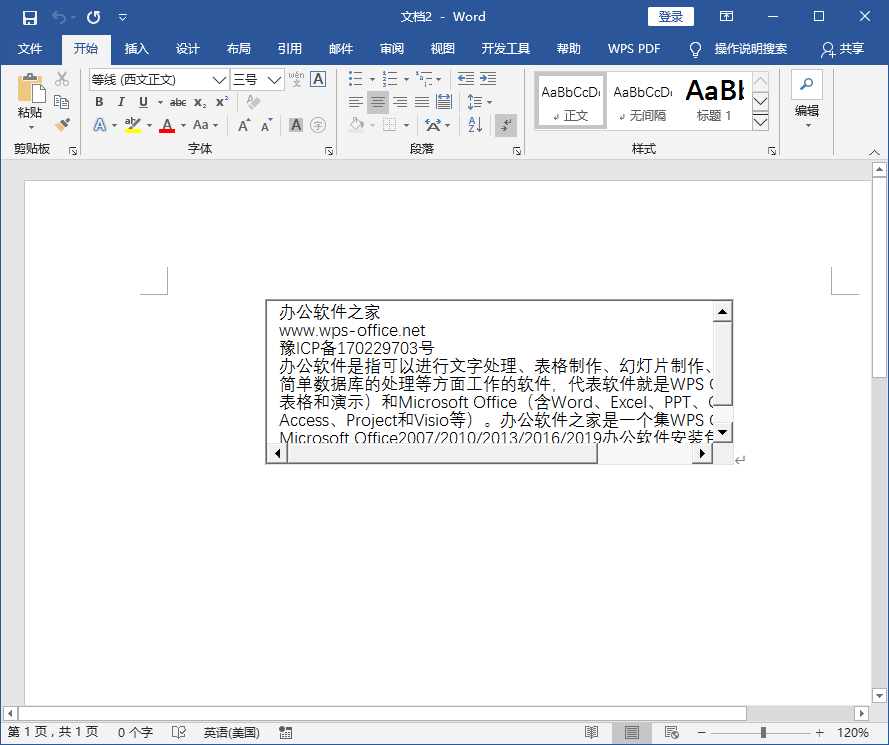Click the text box scroll down arrow
The width and height of the screenshot is (889, 745).
pyautogui.click(x=722, y=433)
